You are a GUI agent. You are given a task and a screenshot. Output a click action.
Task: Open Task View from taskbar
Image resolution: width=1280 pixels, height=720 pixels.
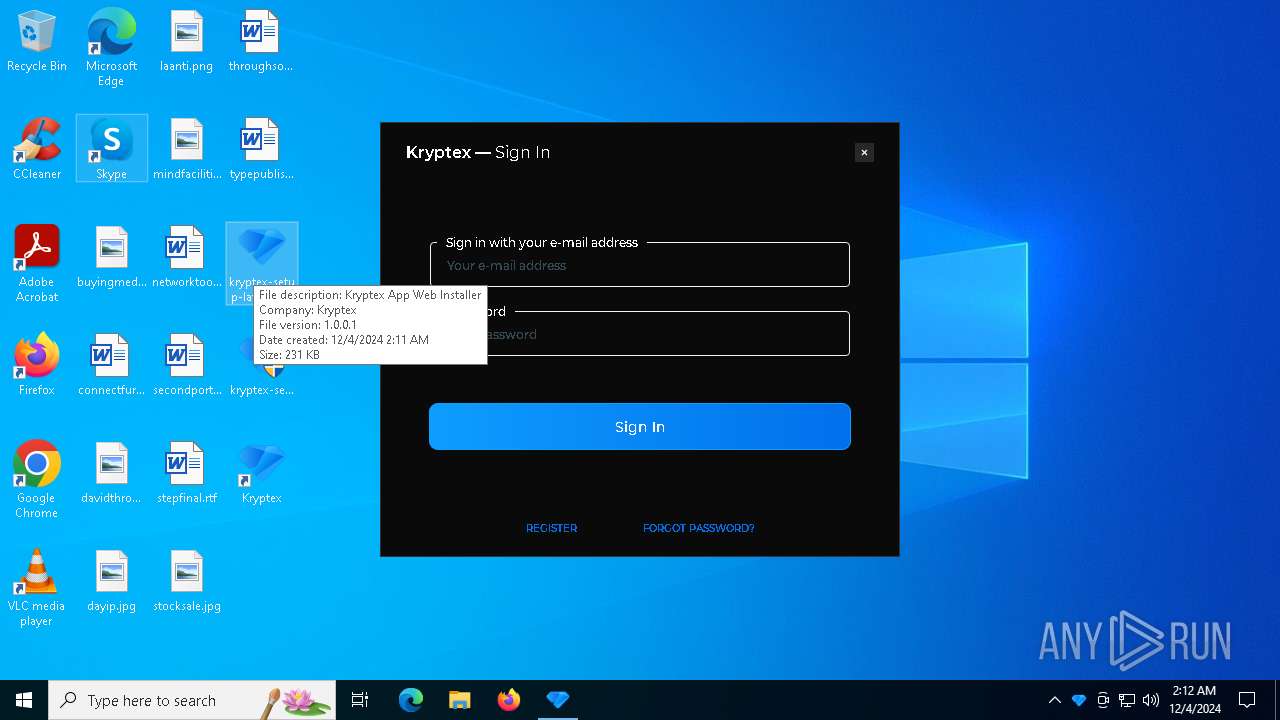360,700
